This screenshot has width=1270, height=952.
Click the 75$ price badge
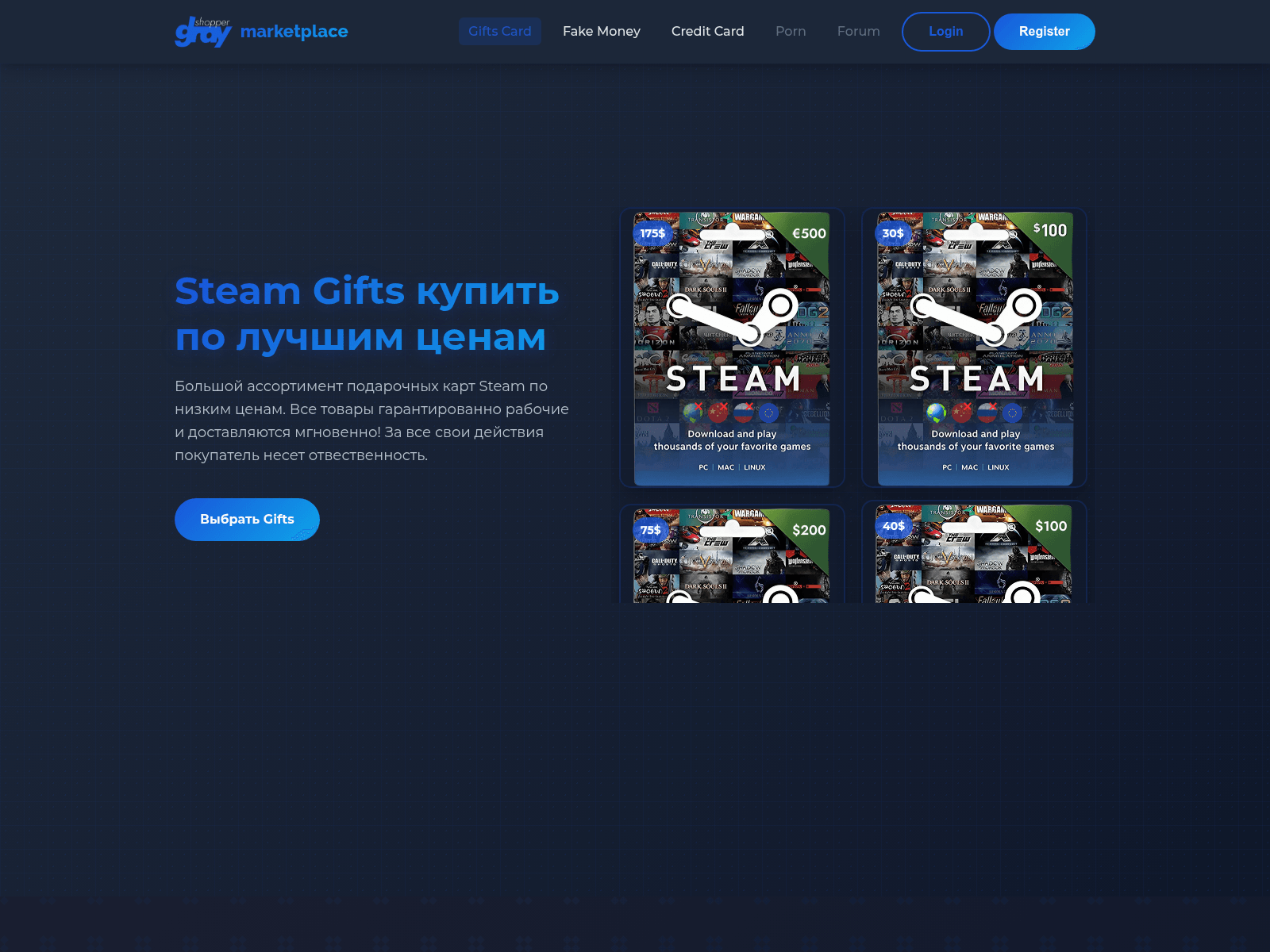pos(651,530)
